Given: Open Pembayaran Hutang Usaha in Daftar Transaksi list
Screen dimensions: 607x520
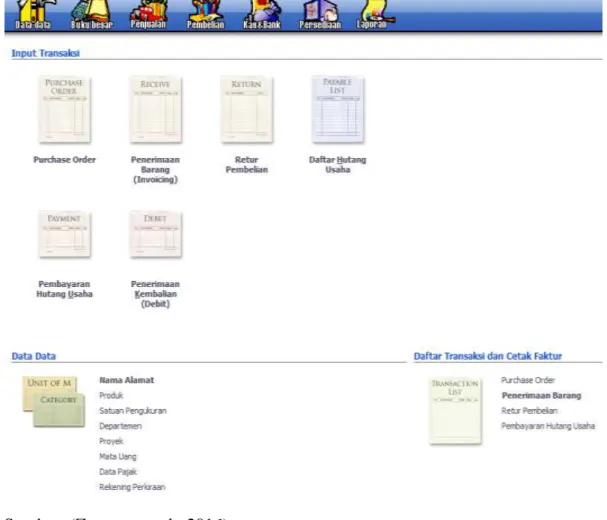Looking at the screenshot, I should [x=548, y=426].
